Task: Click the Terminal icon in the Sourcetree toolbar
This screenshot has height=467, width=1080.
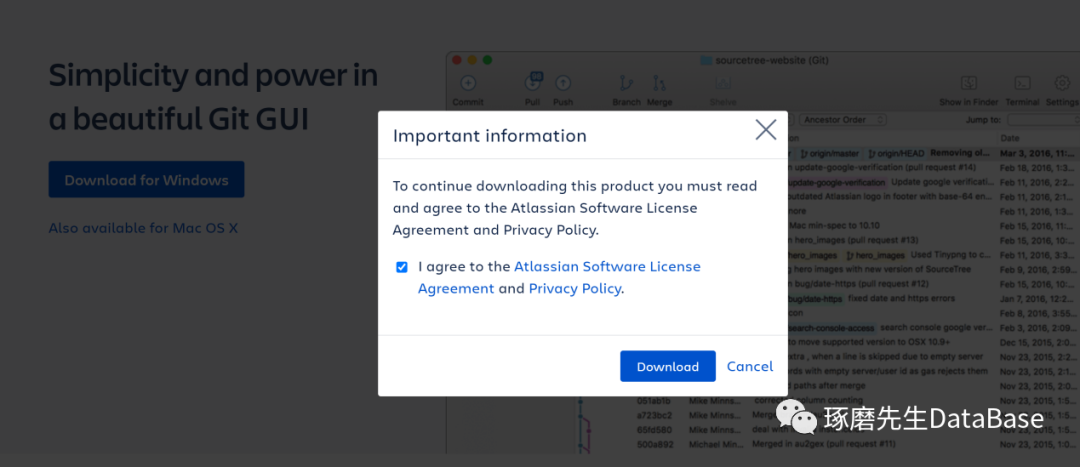Action: (1023, 83)
